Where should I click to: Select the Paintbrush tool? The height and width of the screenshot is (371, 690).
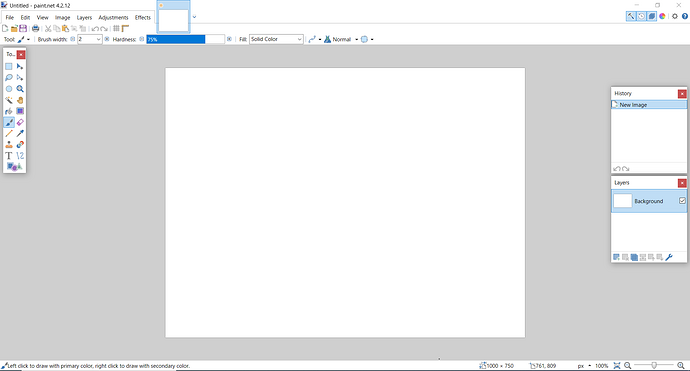click(9, 122)
